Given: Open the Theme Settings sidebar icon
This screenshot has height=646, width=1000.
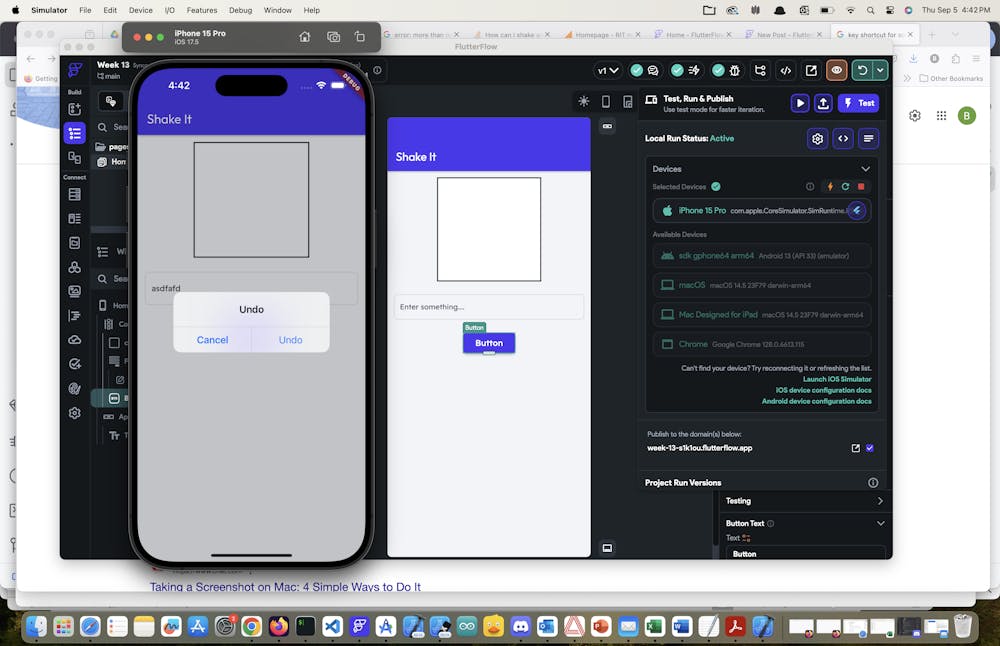Looking at the screenshot, I should pos(75,388).
